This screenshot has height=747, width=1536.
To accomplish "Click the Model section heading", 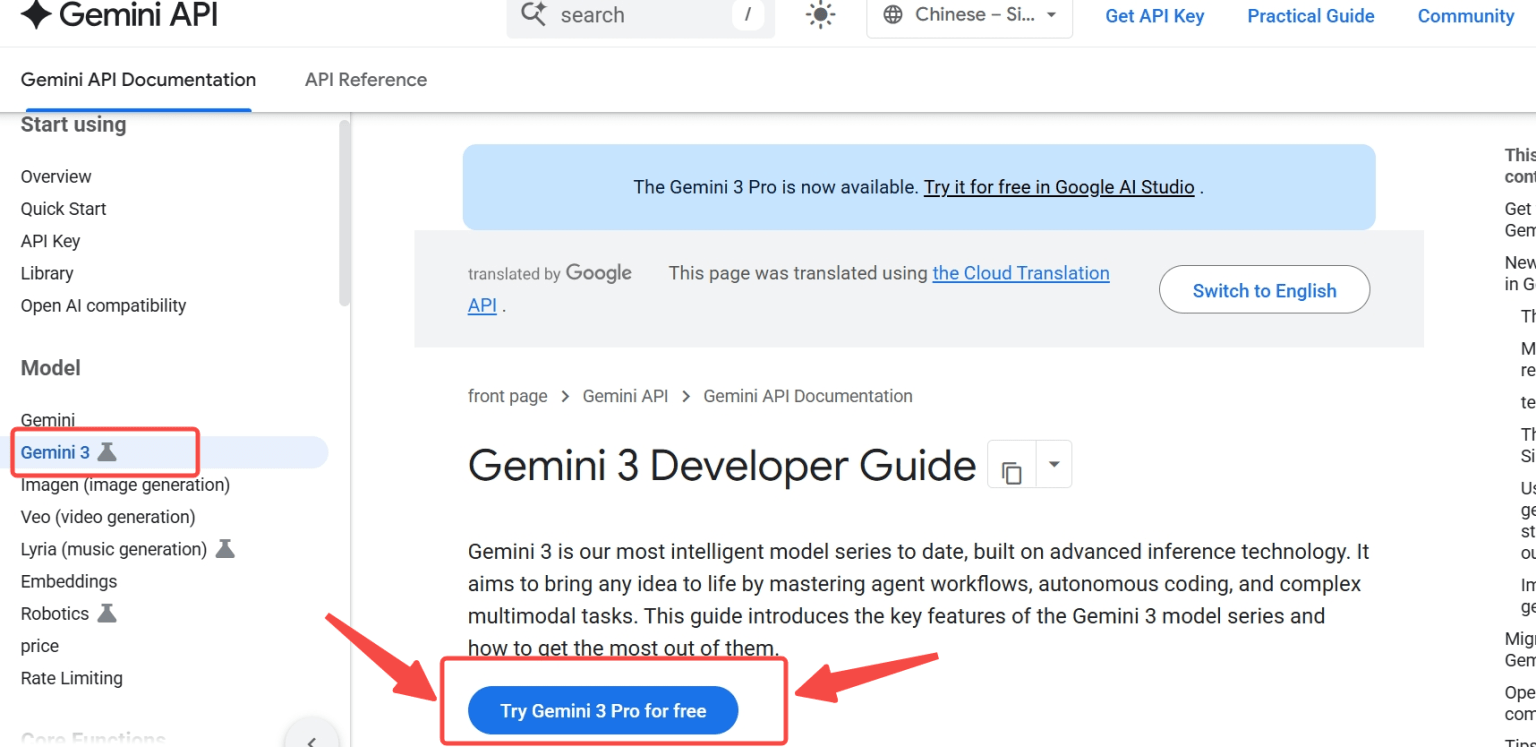I will (51, 368).
